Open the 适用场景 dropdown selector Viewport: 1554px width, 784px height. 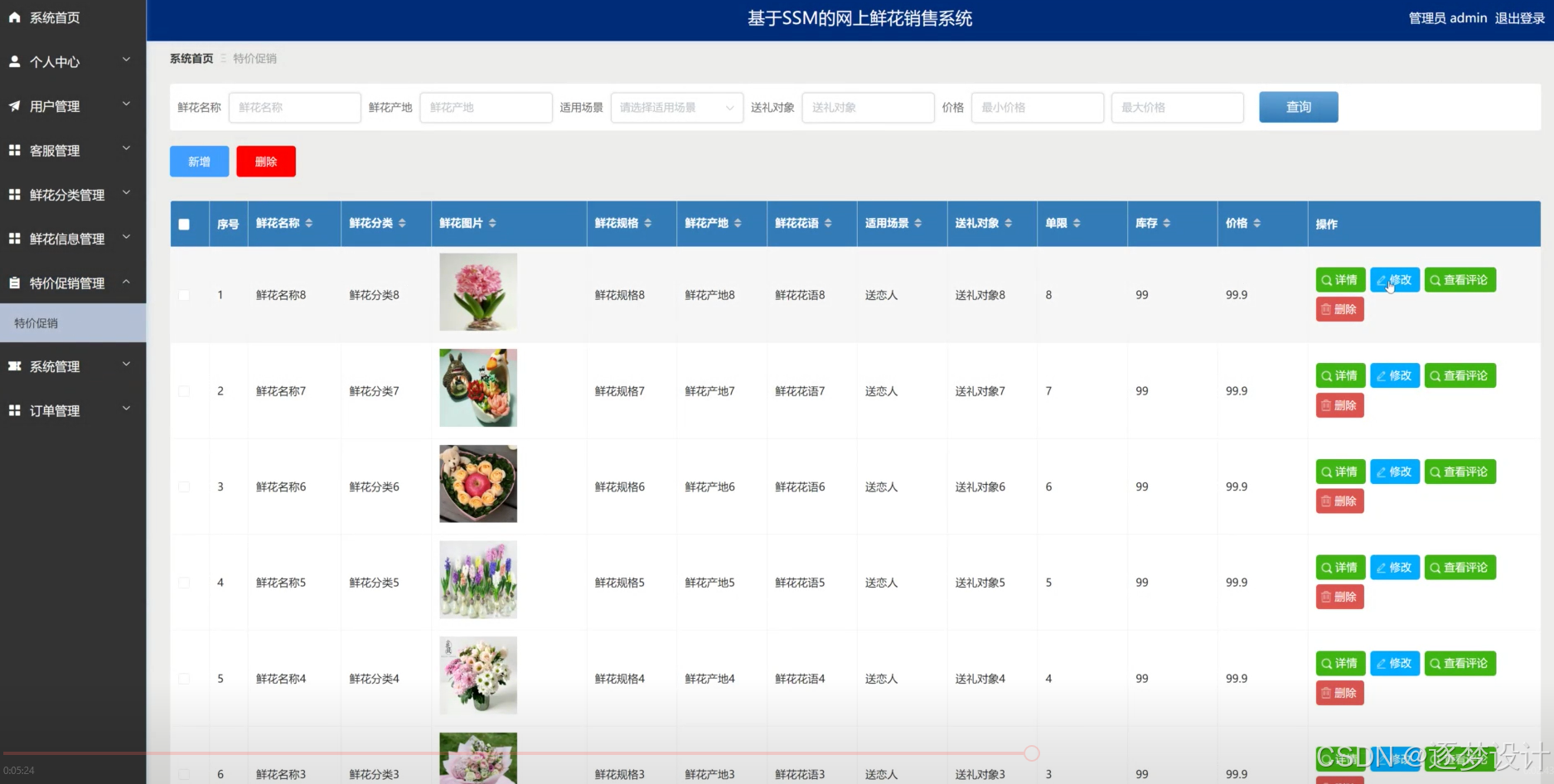tap(677, 108)
